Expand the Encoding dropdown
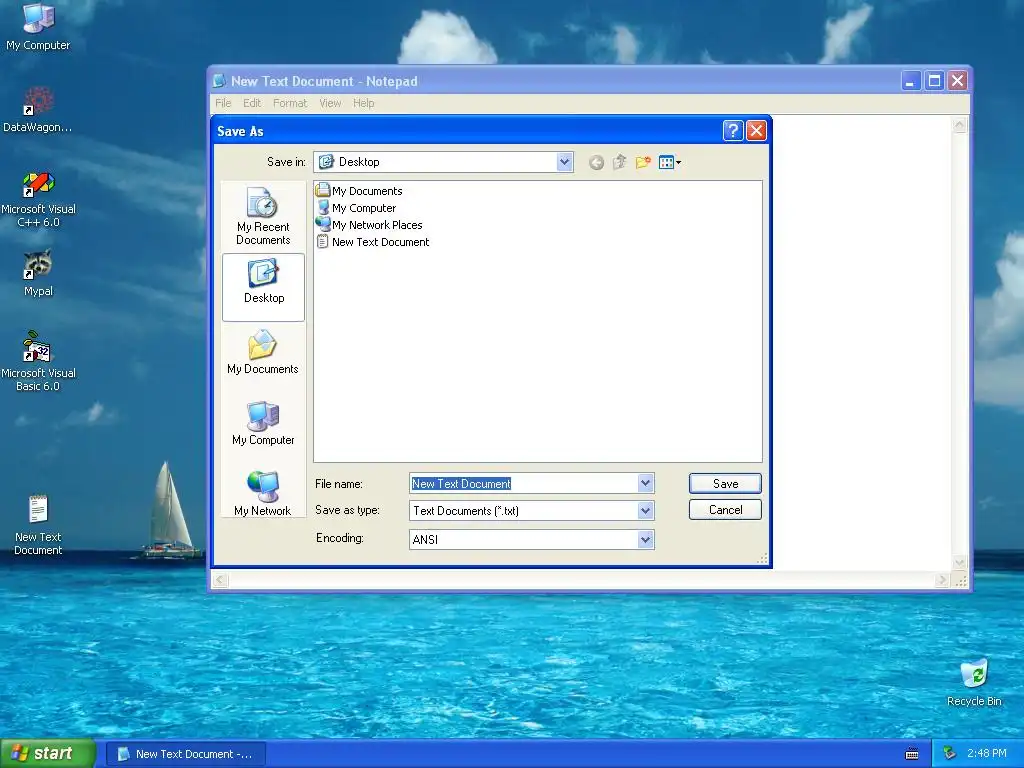 pyautogui.click(x=645, y=539)
